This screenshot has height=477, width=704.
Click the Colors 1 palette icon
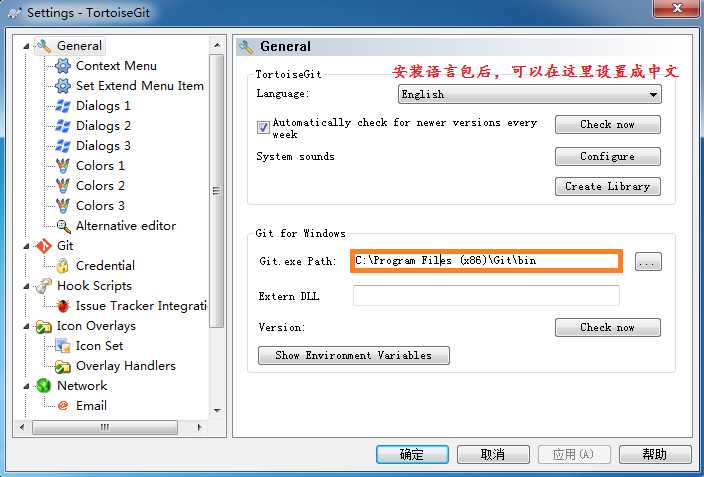(x=62, y=166)
